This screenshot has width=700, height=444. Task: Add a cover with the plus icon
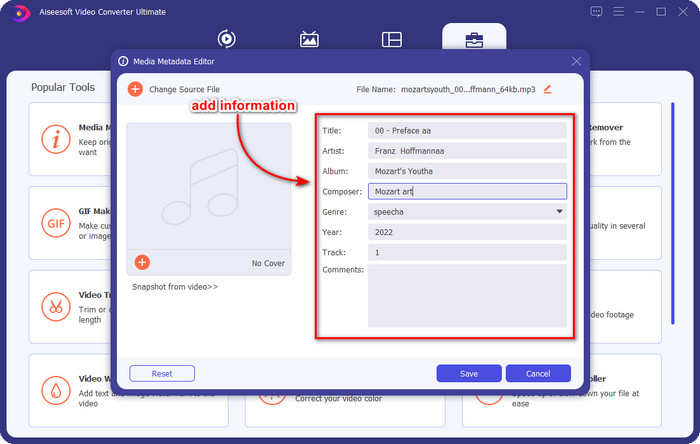pyautogui.click(x=142, y=262)
